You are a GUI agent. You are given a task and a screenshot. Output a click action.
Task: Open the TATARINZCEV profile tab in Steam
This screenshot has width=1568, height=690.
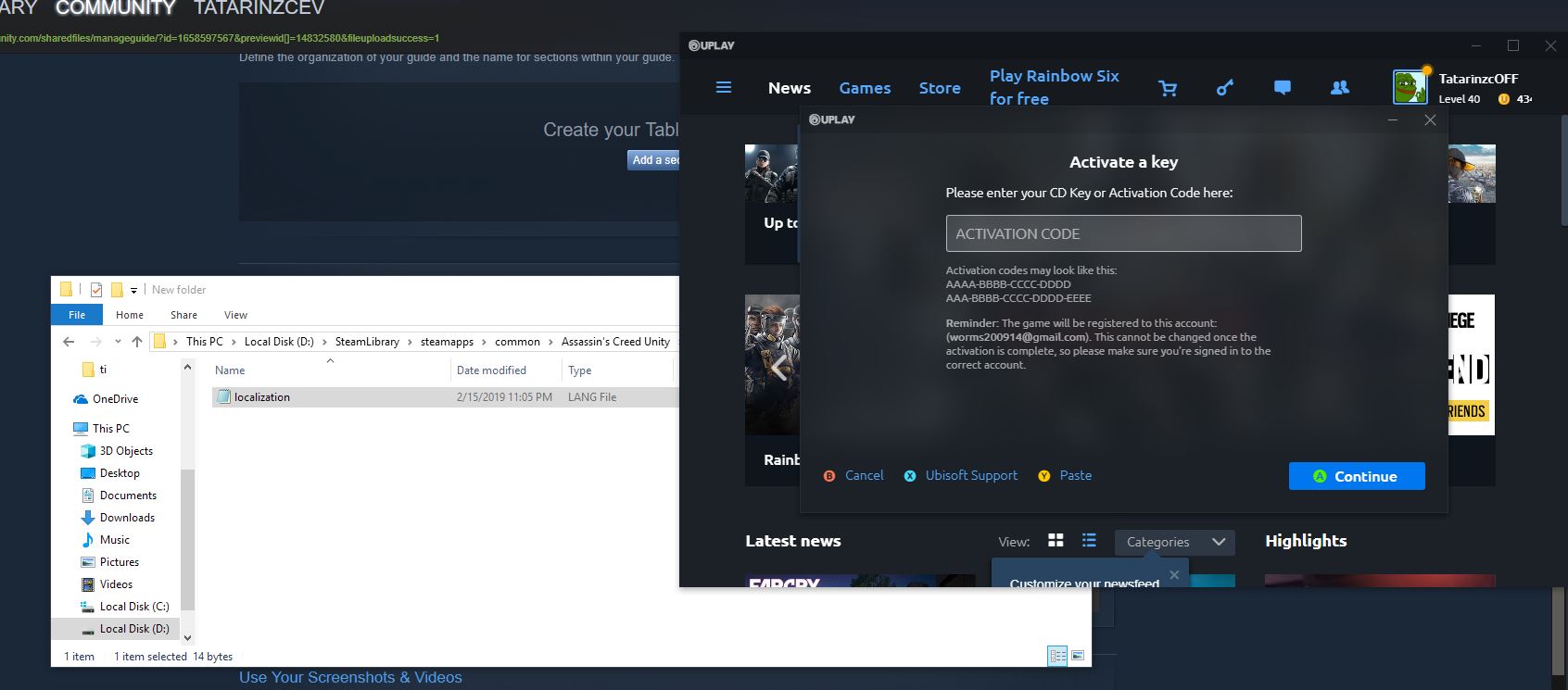tap(259, 8)
